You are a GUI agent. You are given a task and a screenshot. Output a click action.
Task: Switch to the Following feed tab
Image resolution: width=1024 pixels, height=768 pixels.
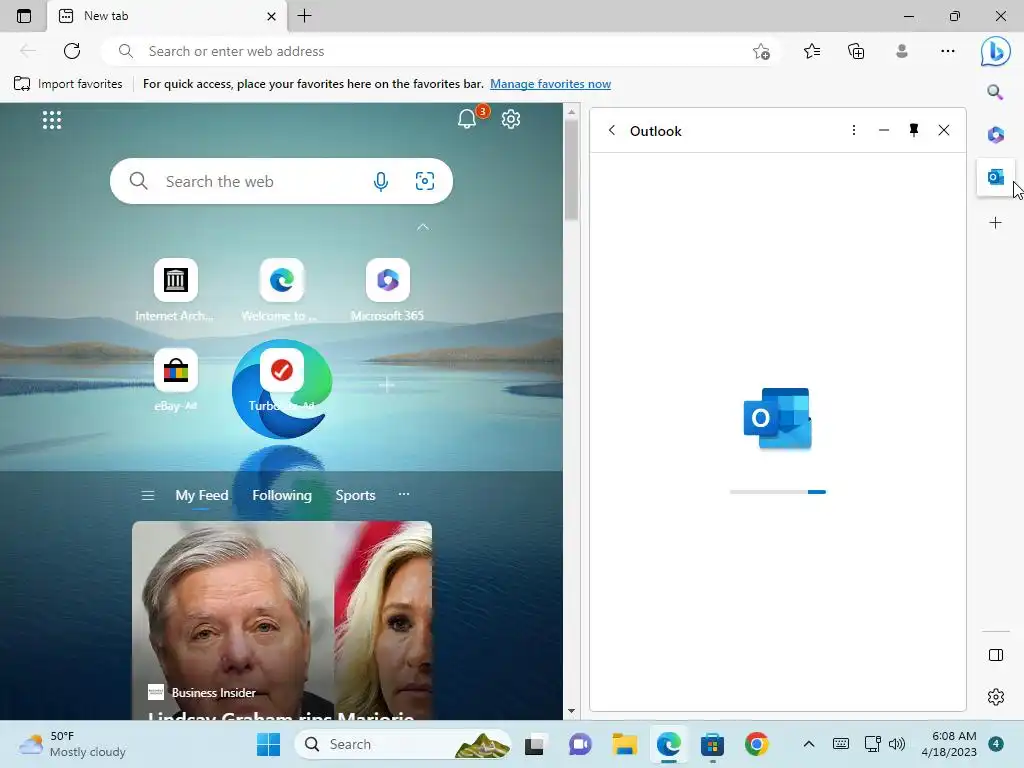(x=282, y=495)
